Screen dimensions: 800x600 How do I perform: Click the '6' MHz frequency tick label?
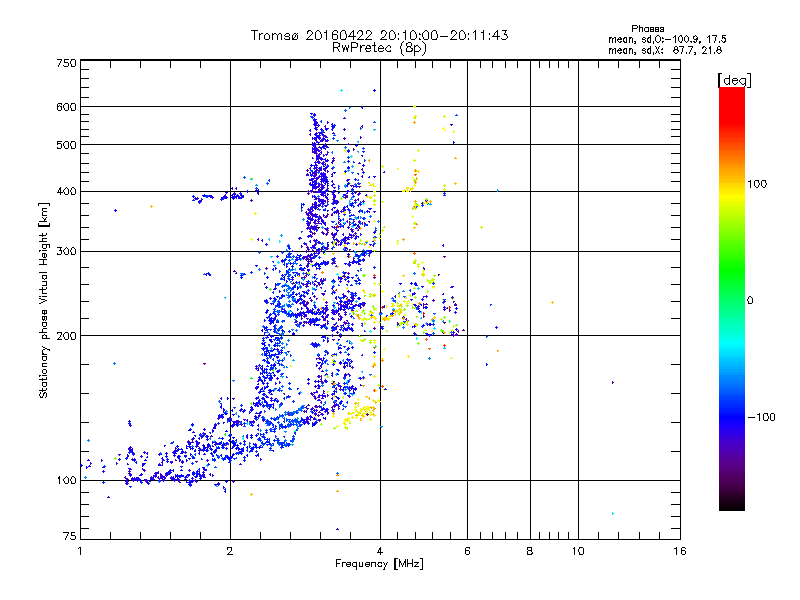pos(467,551)
